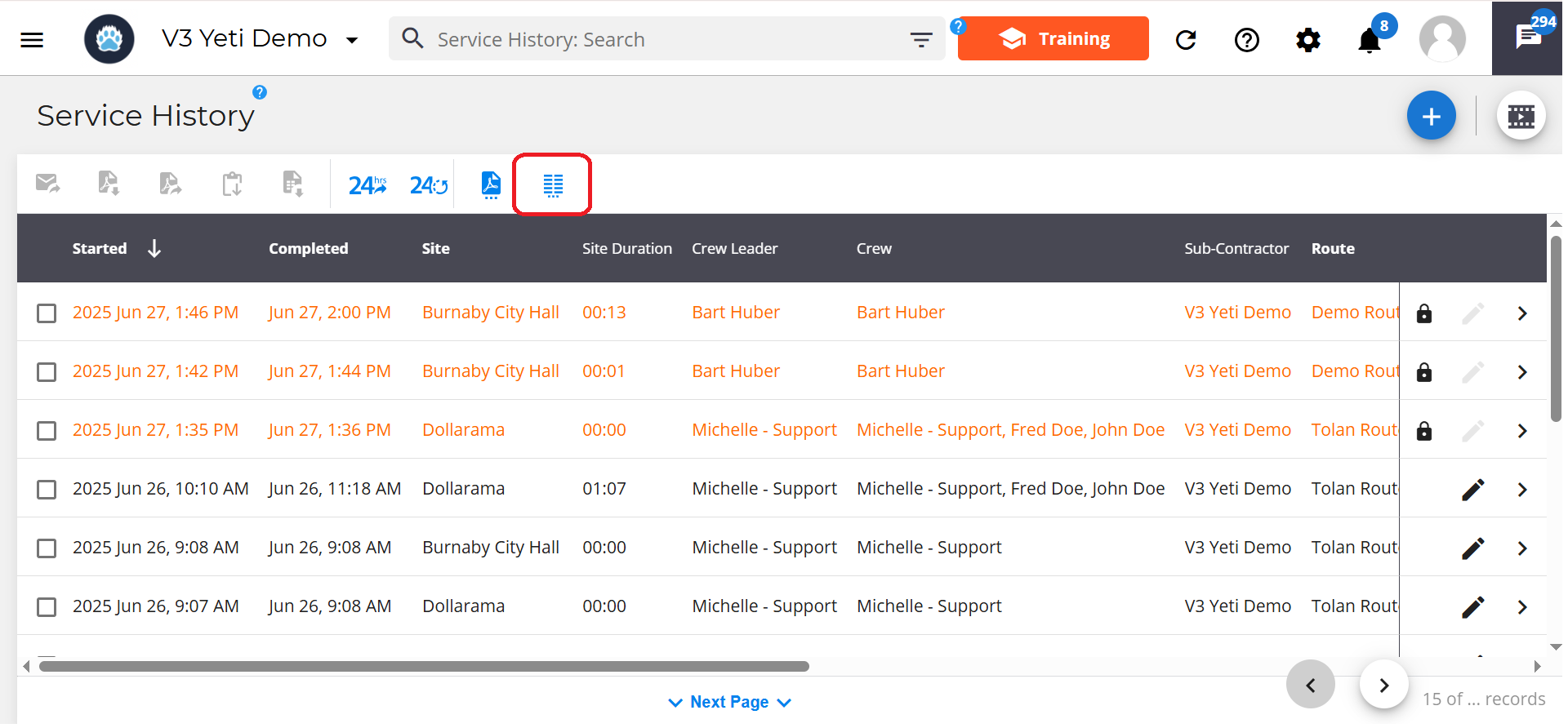
Task: Click the 24 hour refresh toolbar icon
Action: pos(429,185)
